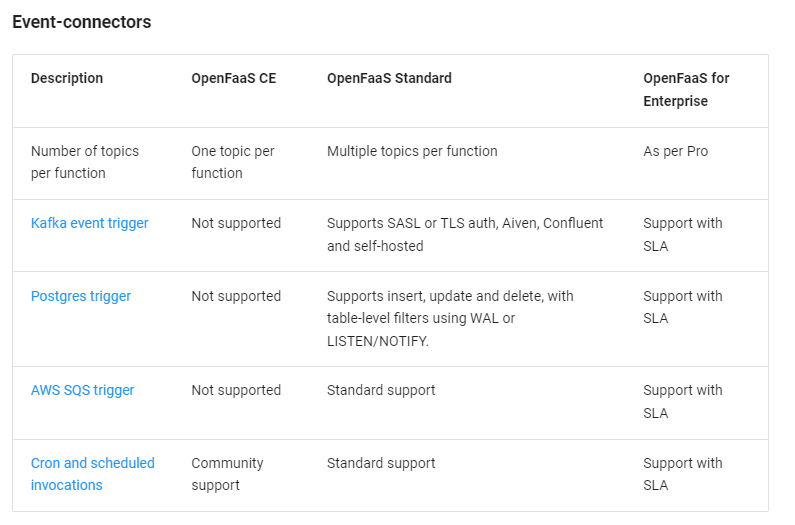The width and height of the screenshot is (795, 525).
Task: Open the AWS SQS trigger link
Action: [82, 390]
